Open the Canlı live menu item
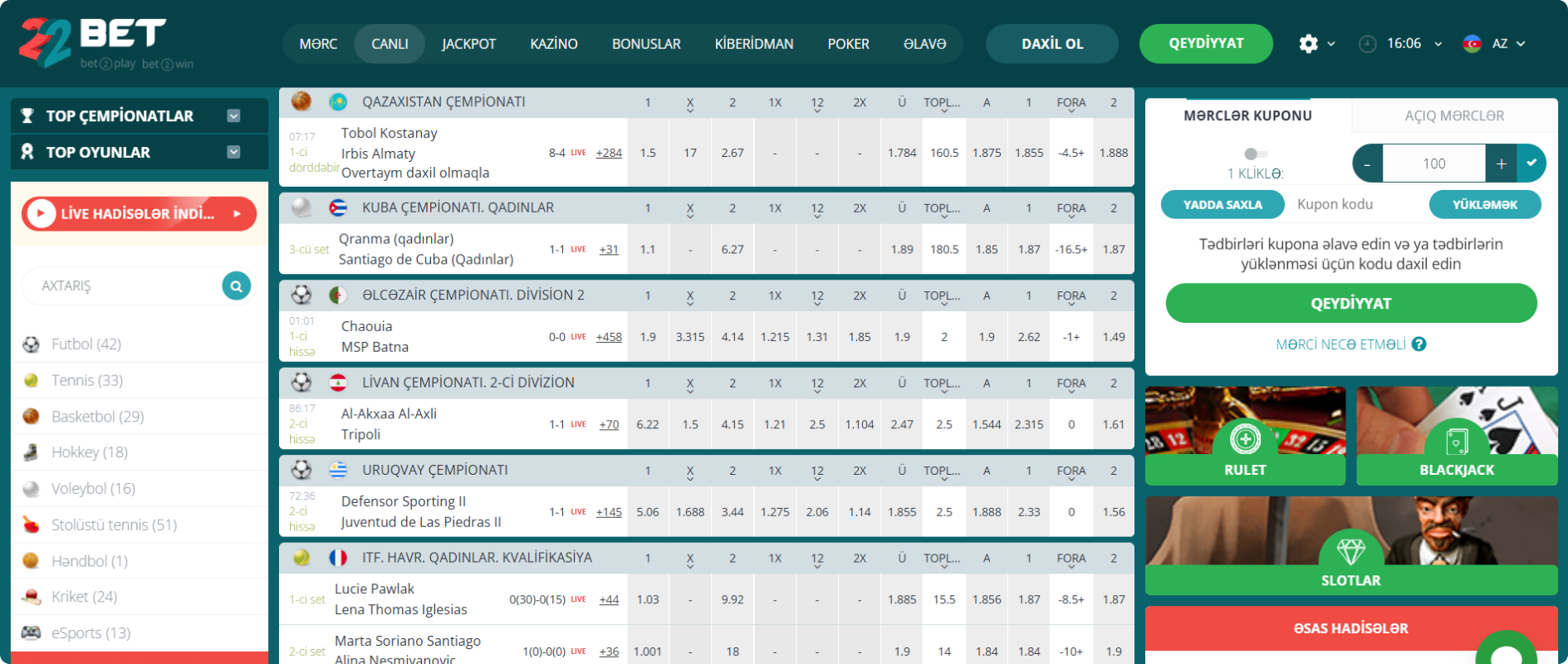Screen dimensions: 1568x664 390,44
